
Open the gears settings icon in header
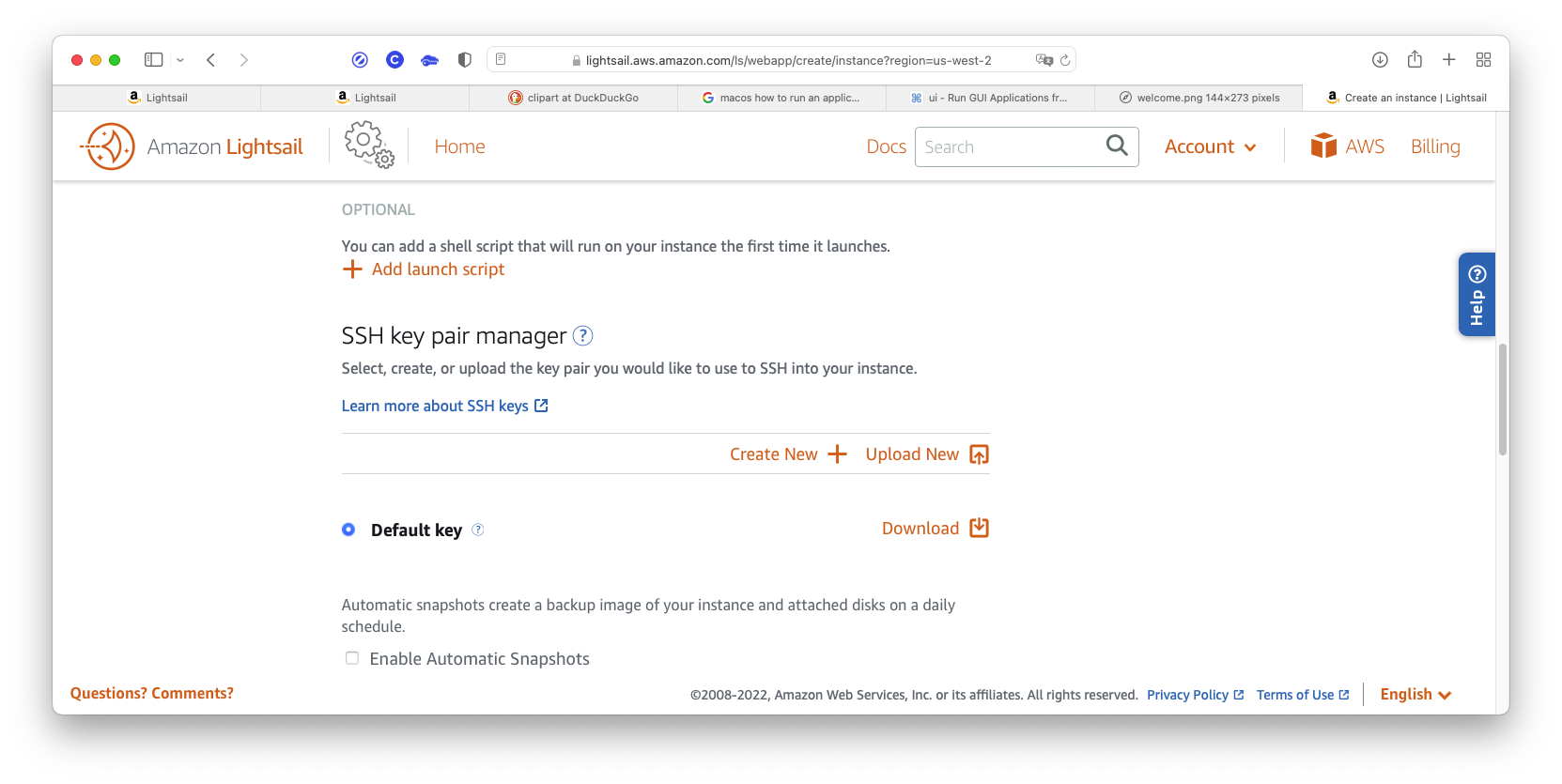pyautogui.click(x=369, y=146)
